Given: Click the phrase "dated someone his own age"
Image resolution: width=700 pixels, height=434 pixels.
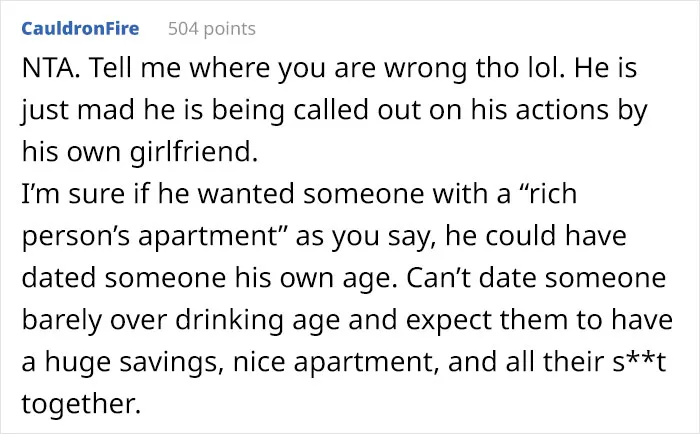Looking at the screenshot, I should click(208, 278).
